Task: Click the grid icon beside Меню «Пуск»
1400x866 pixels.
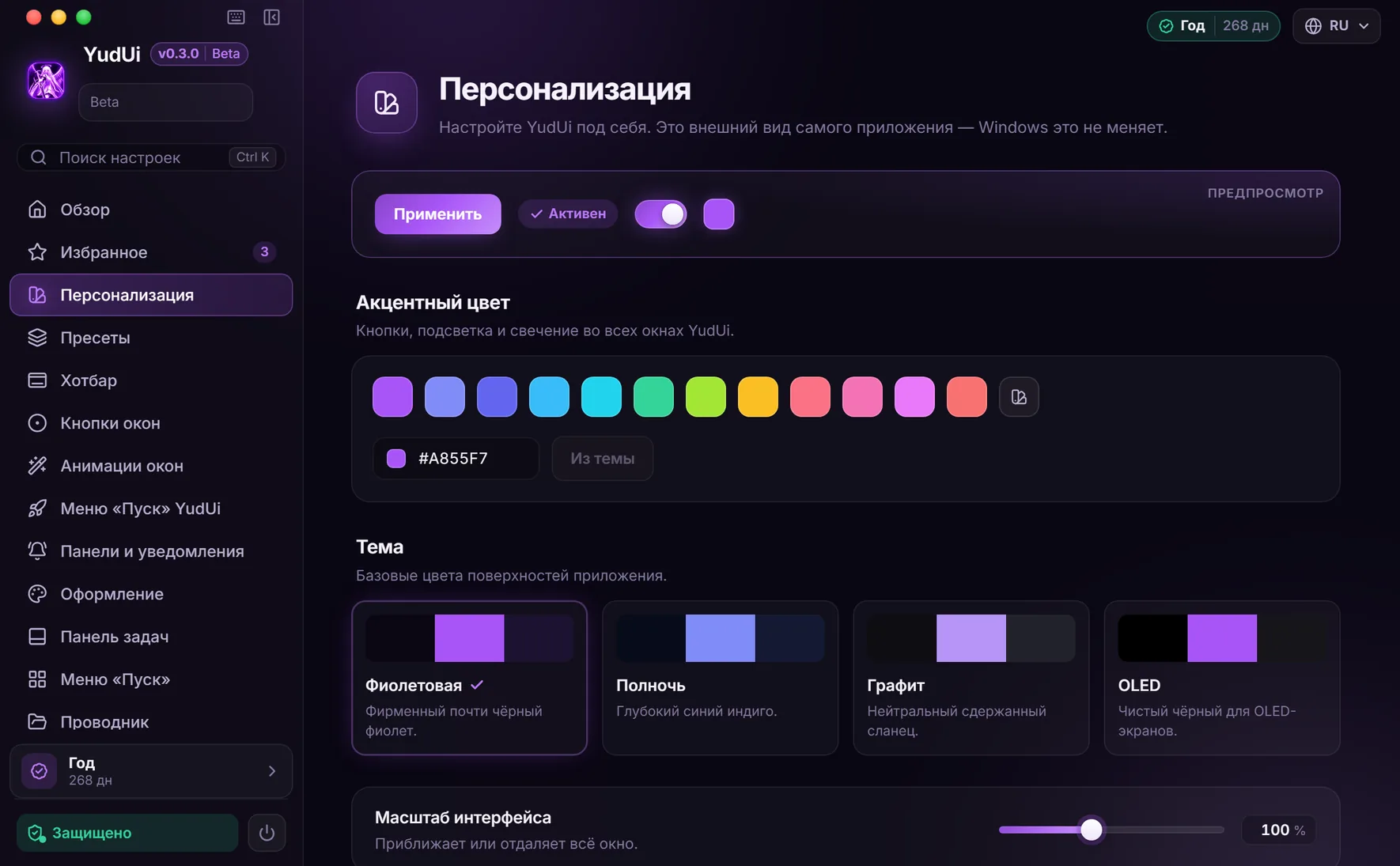Action: point(37,679)
